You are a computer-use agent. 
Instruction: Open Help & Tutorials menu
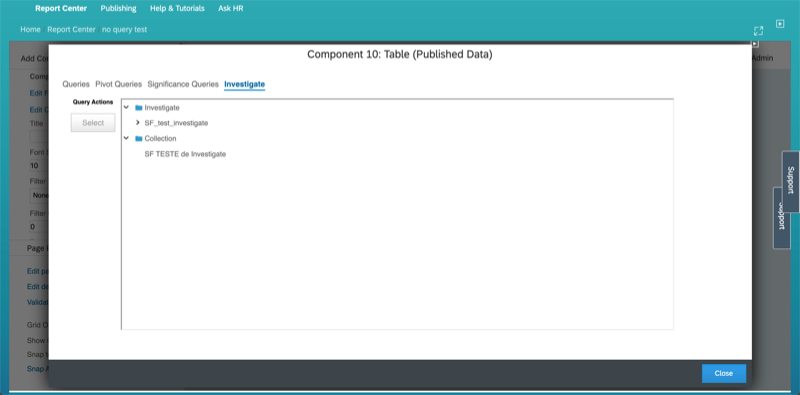pyautogui.click(x=177, y=8)
